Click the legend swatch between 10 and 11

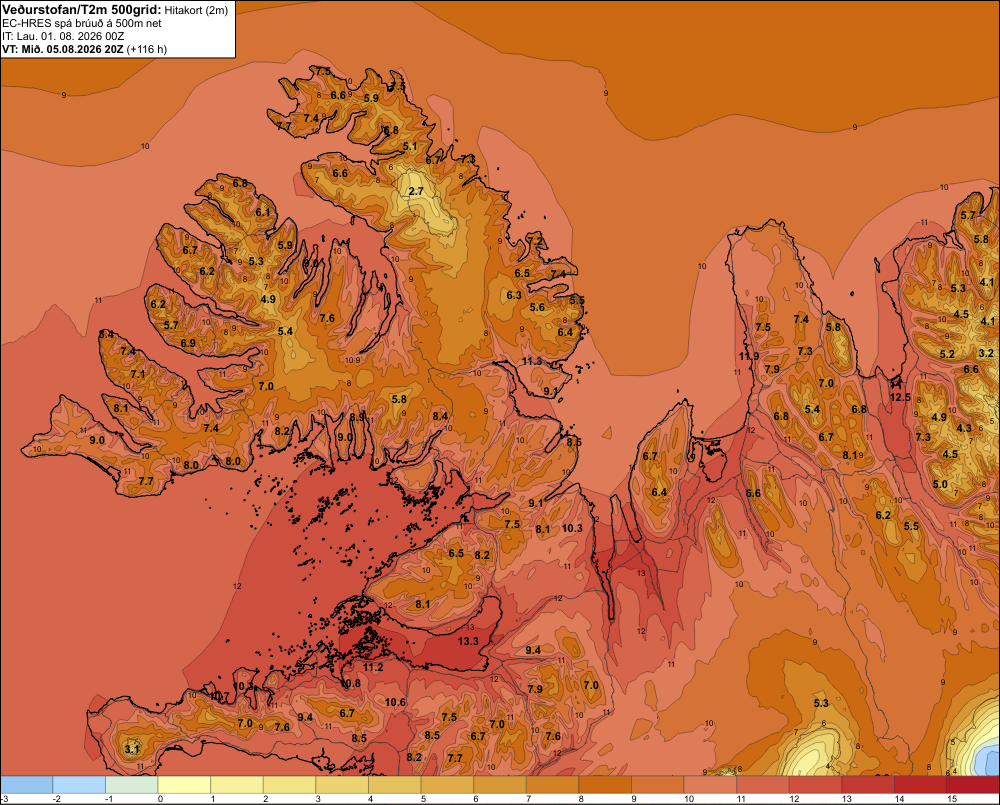coord(710,785)
